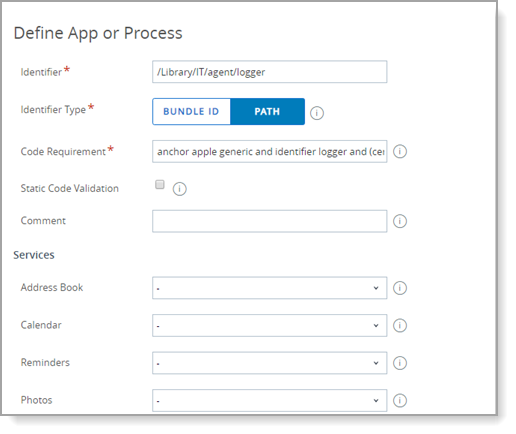Click the Code Requirement input field
The width and height of the screenshot is (516, 434).
(269, 152)
